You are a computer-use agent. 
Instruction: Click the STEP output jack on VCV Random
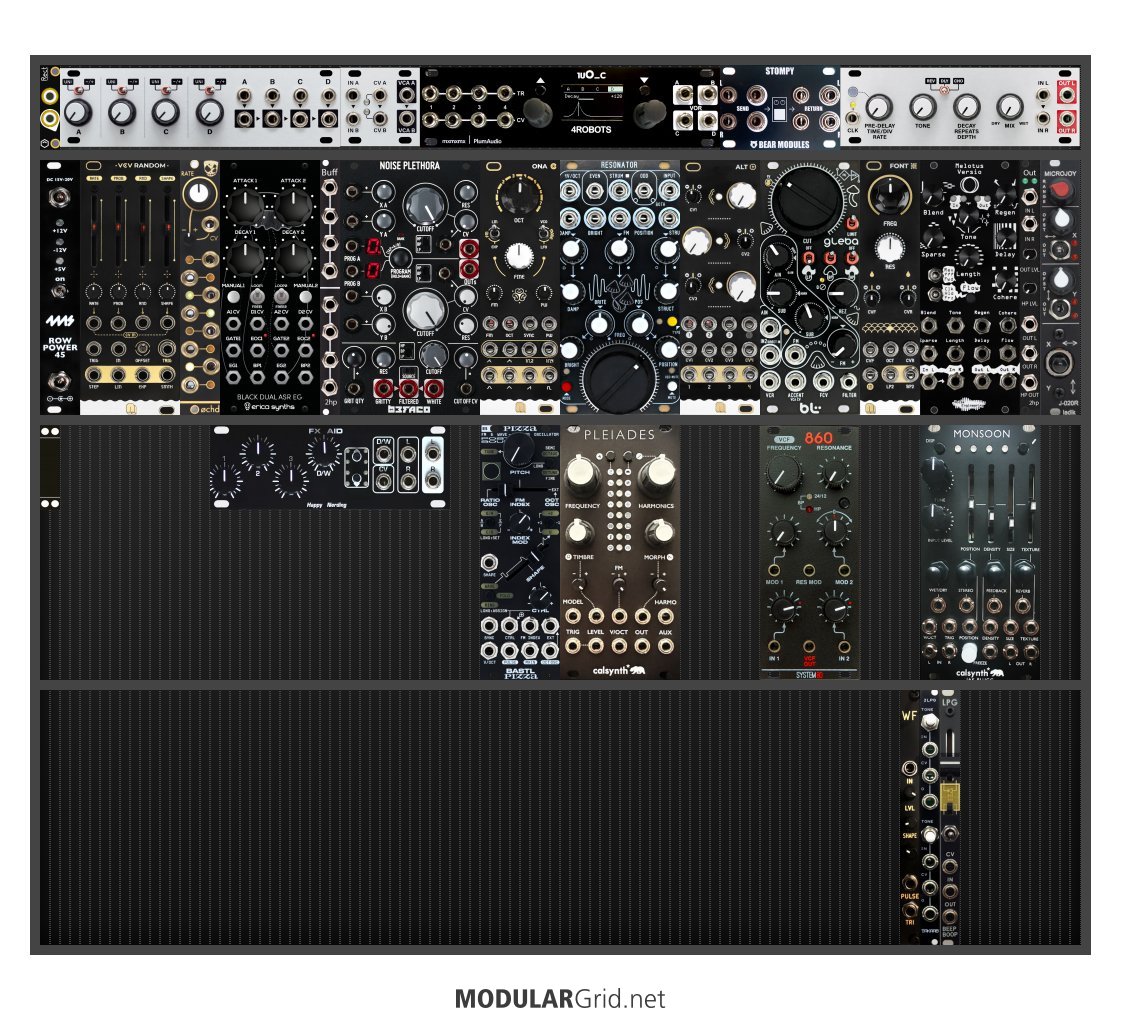(94, 375)
